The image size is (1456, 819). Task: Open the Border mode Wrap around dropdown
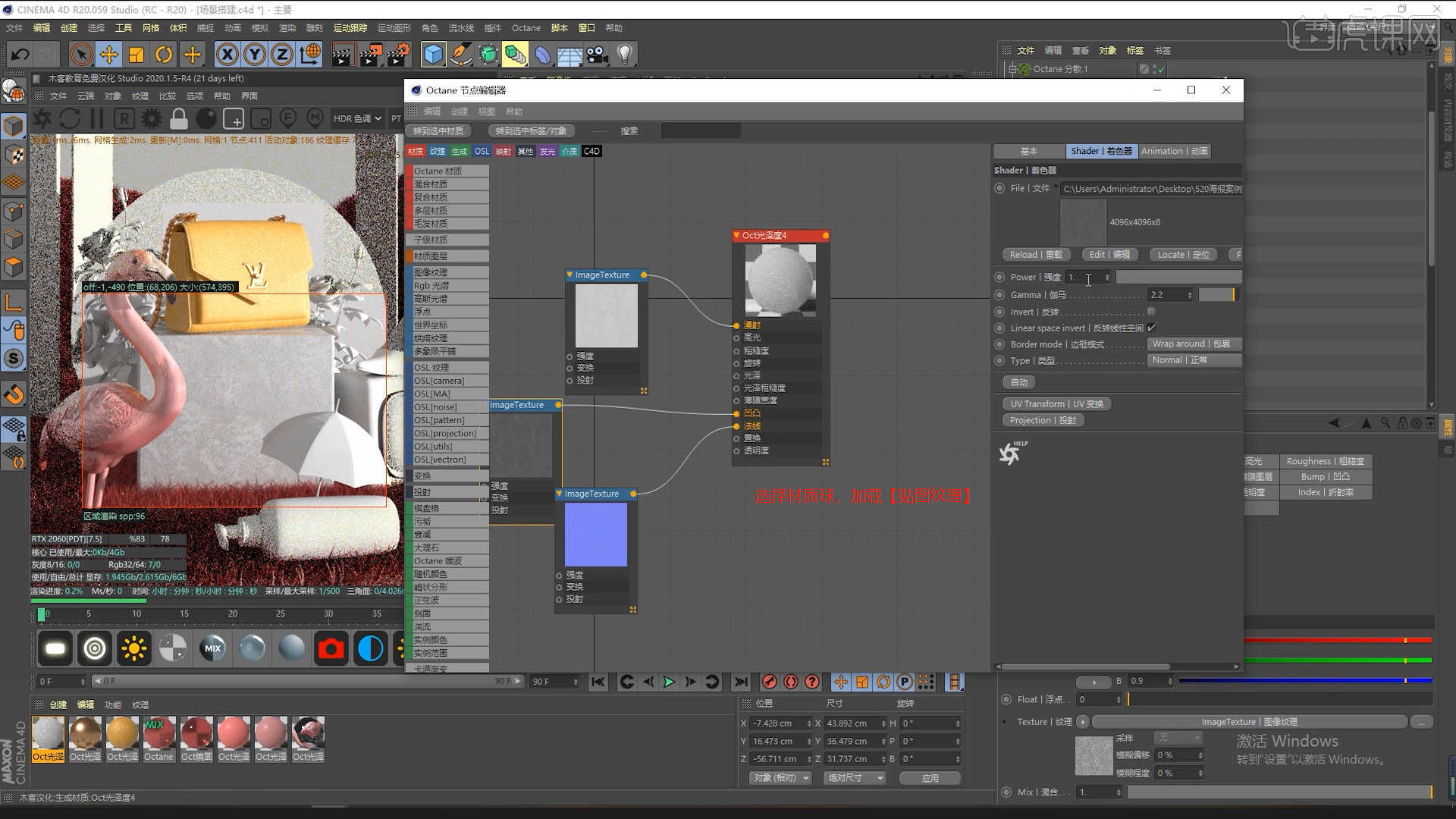[1194, 344]
